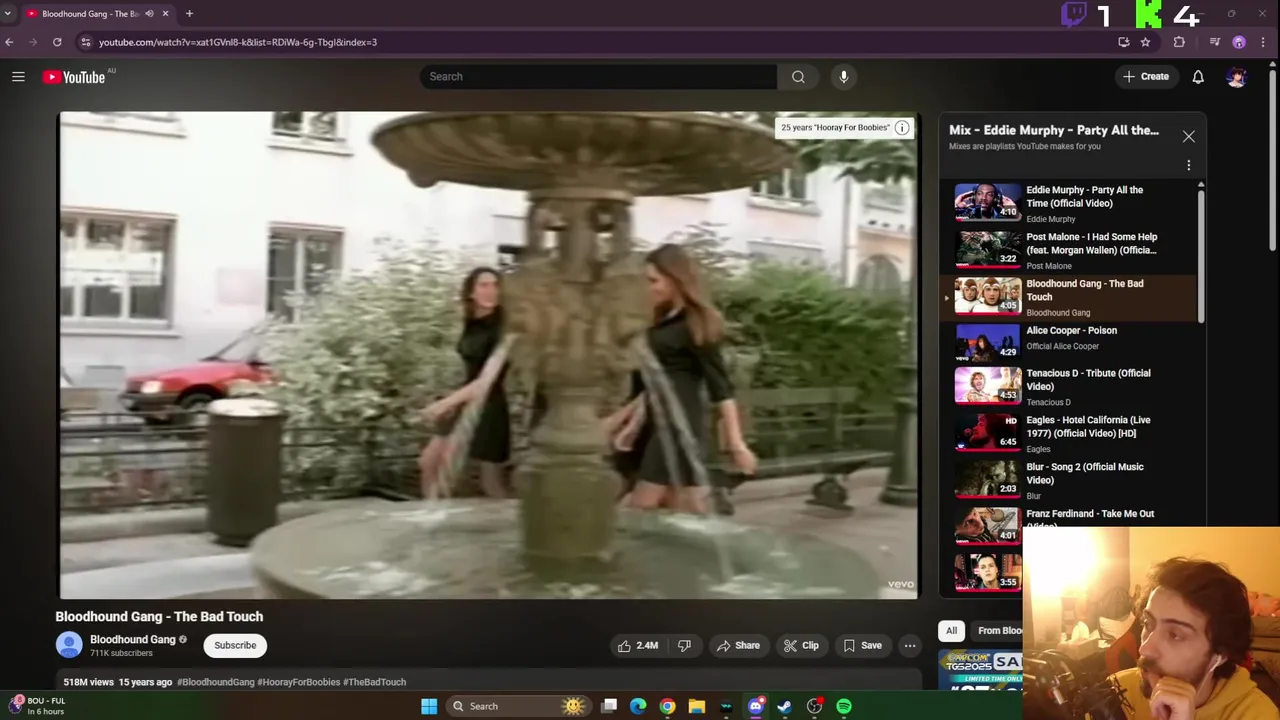Open the browser extensions puzzle icon

(1179, 42)
